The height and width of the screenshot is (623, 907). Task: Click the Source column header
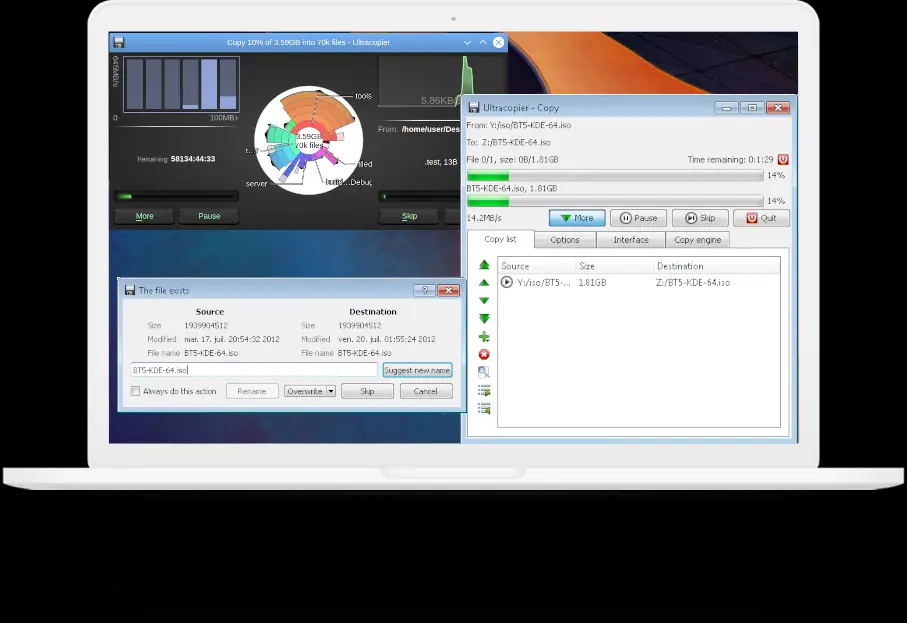click(x=537, y=266)
